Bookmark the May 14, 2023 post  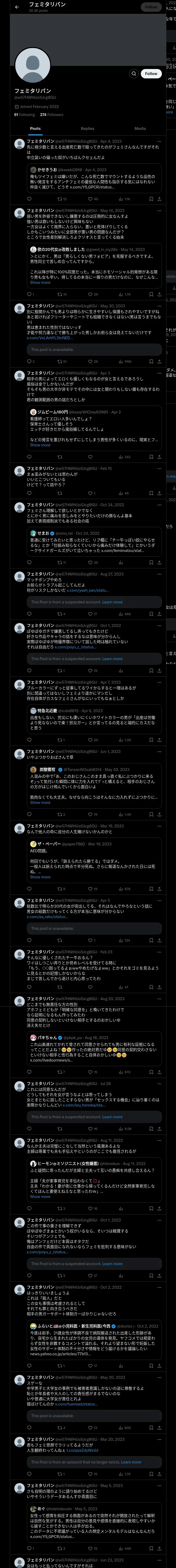click(x=151, y=294)
